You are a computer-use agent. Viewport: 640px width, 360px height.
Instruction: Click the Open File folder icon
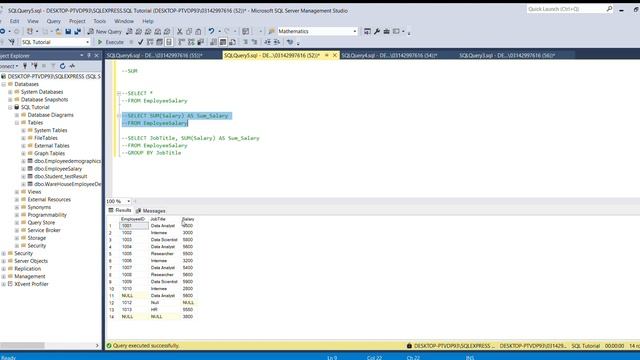click(x=59, y=31)
